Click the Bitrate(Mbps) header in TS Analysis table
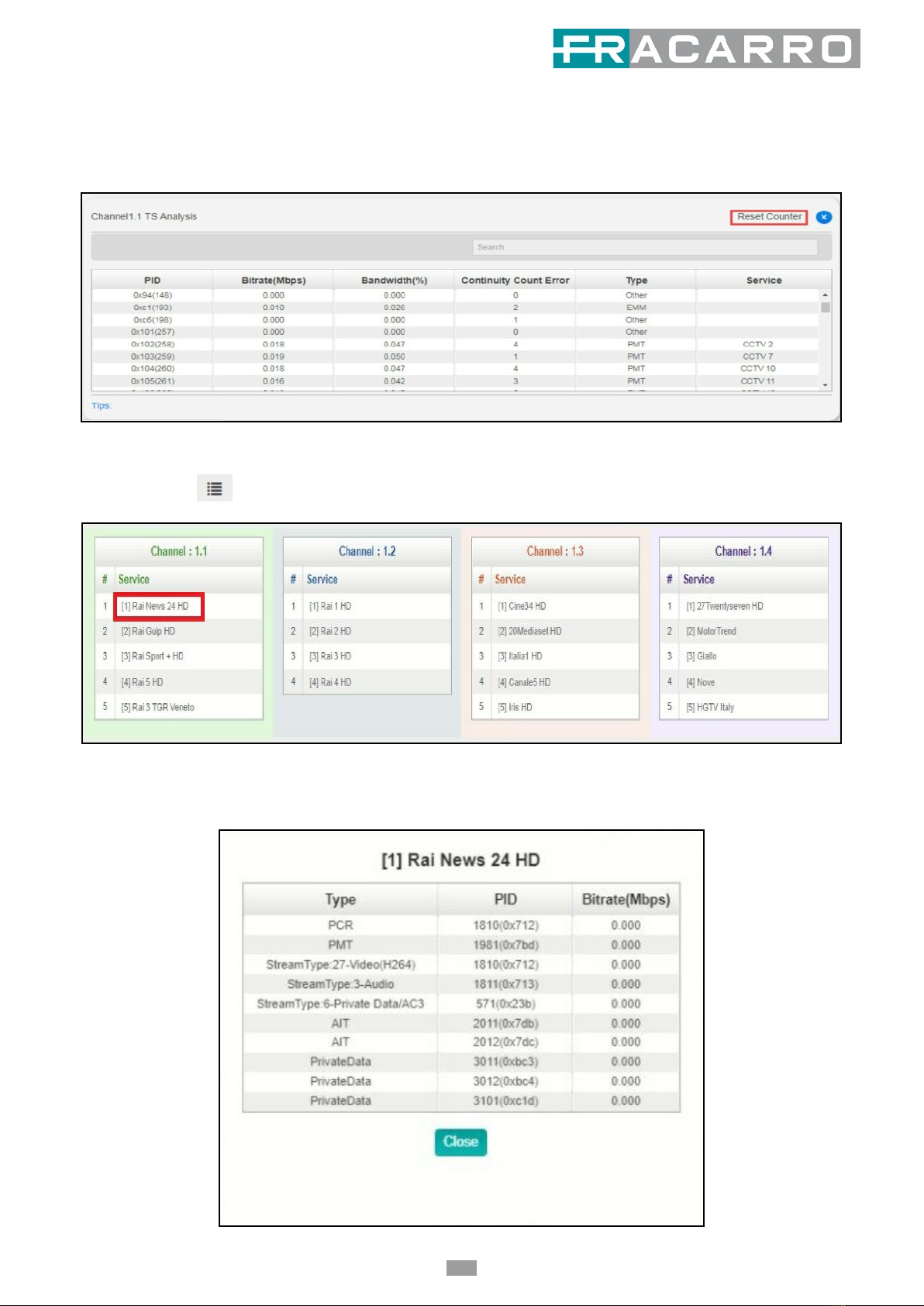 [x=274, y=280]
